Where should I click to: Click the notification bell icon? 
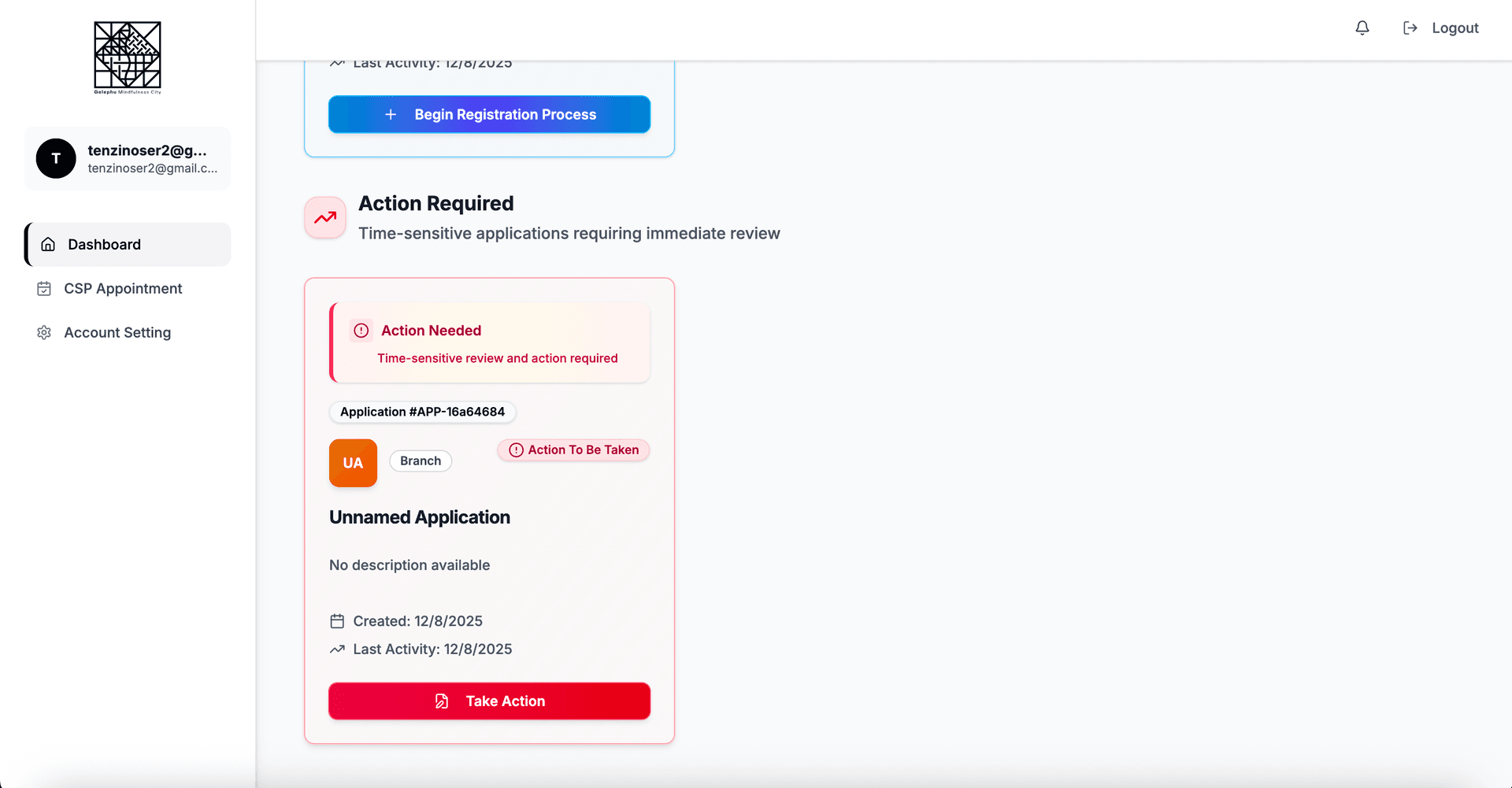[1362, 28]
